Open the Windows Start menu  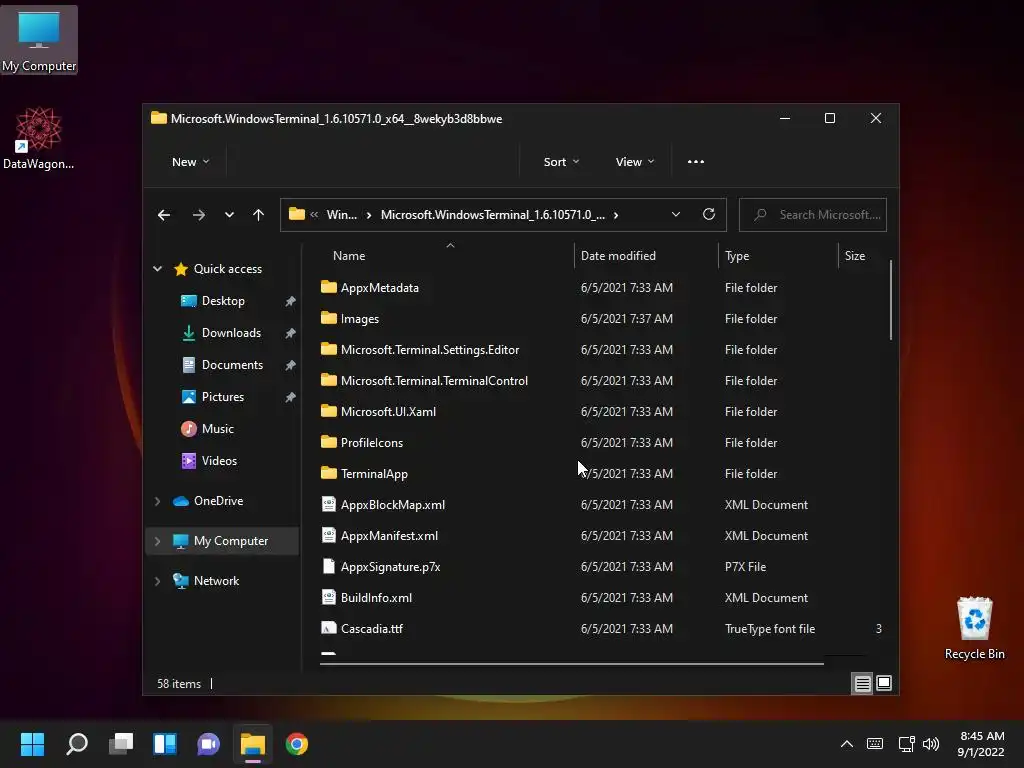click(32, 744)
